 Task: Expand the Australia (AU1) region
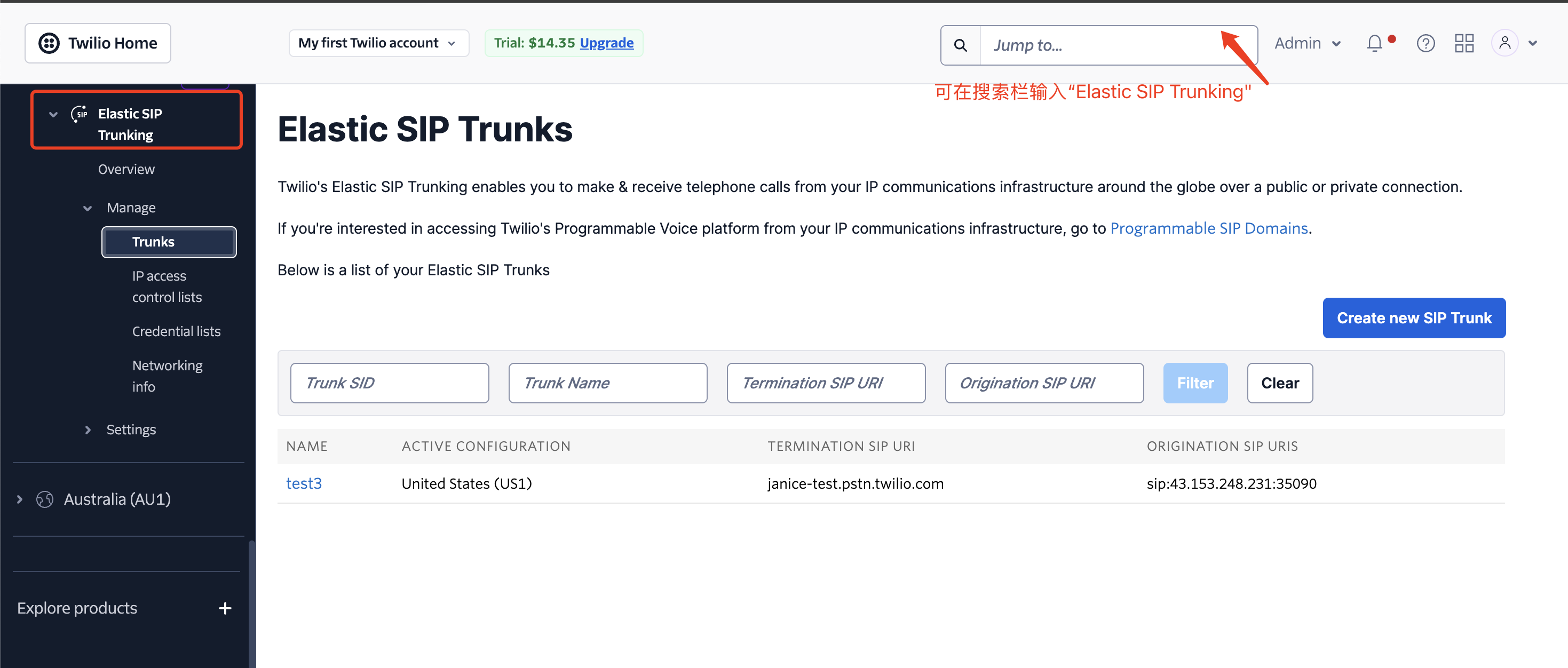(x=19, y=499)
